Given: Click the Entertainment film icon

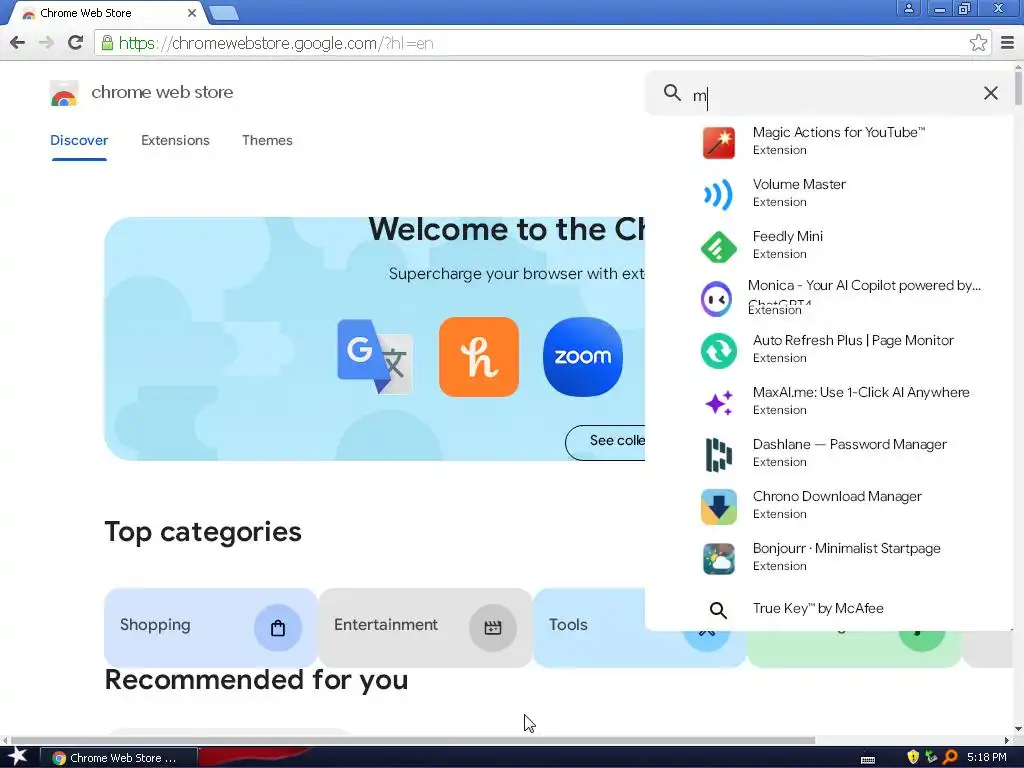Looking at the screenshot, I should click(x=492, y=628).
